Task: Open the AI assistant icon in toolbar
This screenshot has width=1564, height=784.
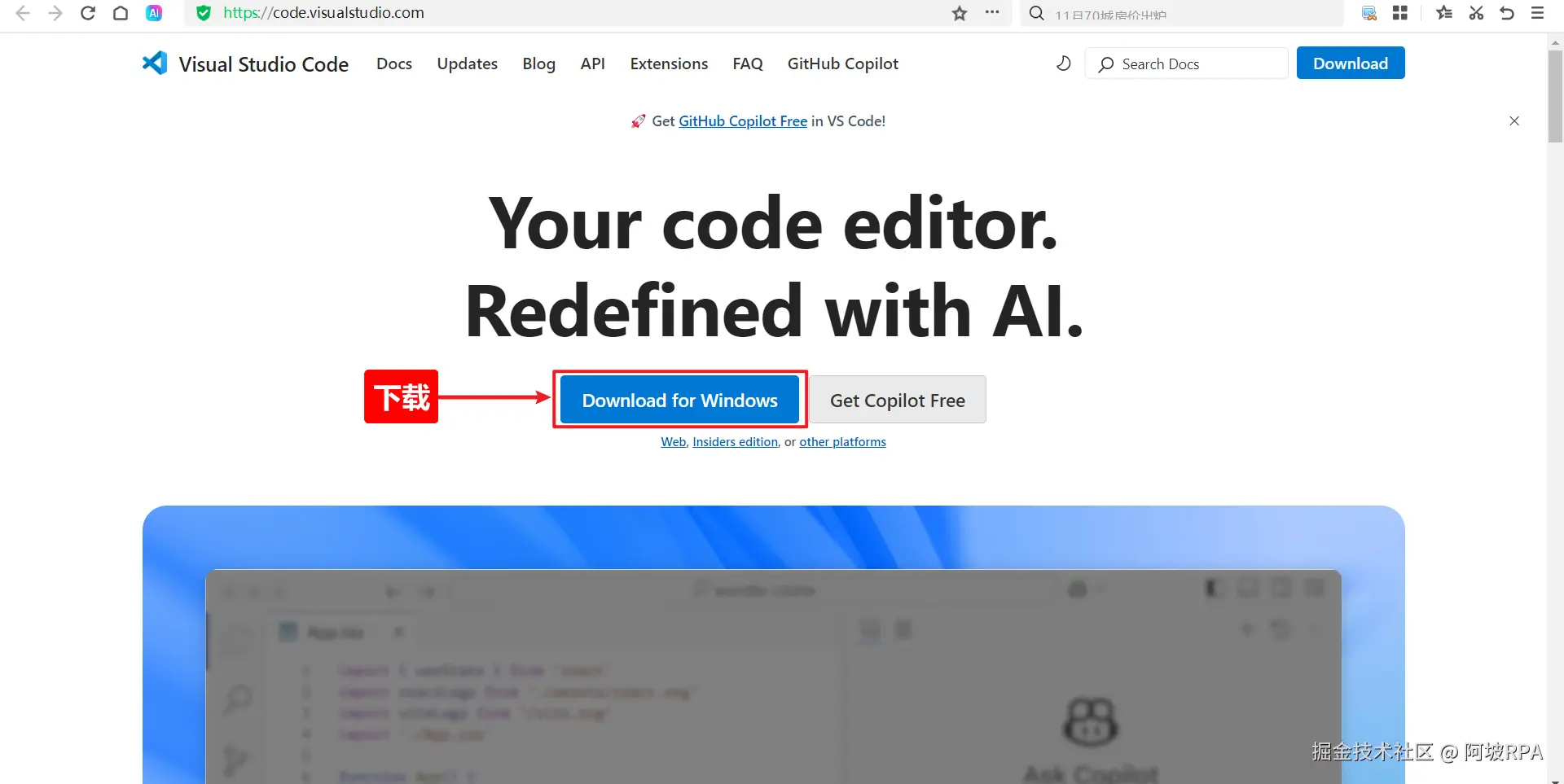Action: [154, 13]
